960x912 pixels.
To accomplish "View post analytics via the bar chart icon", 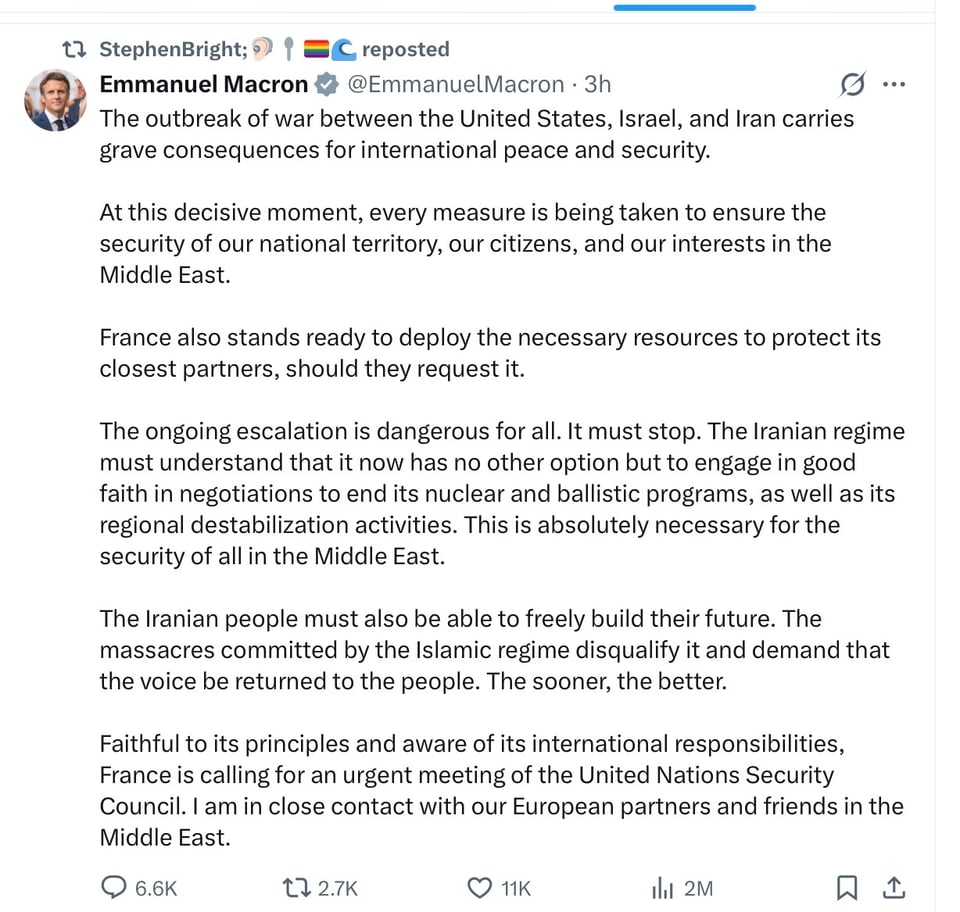I will click(x=662, y=887).
